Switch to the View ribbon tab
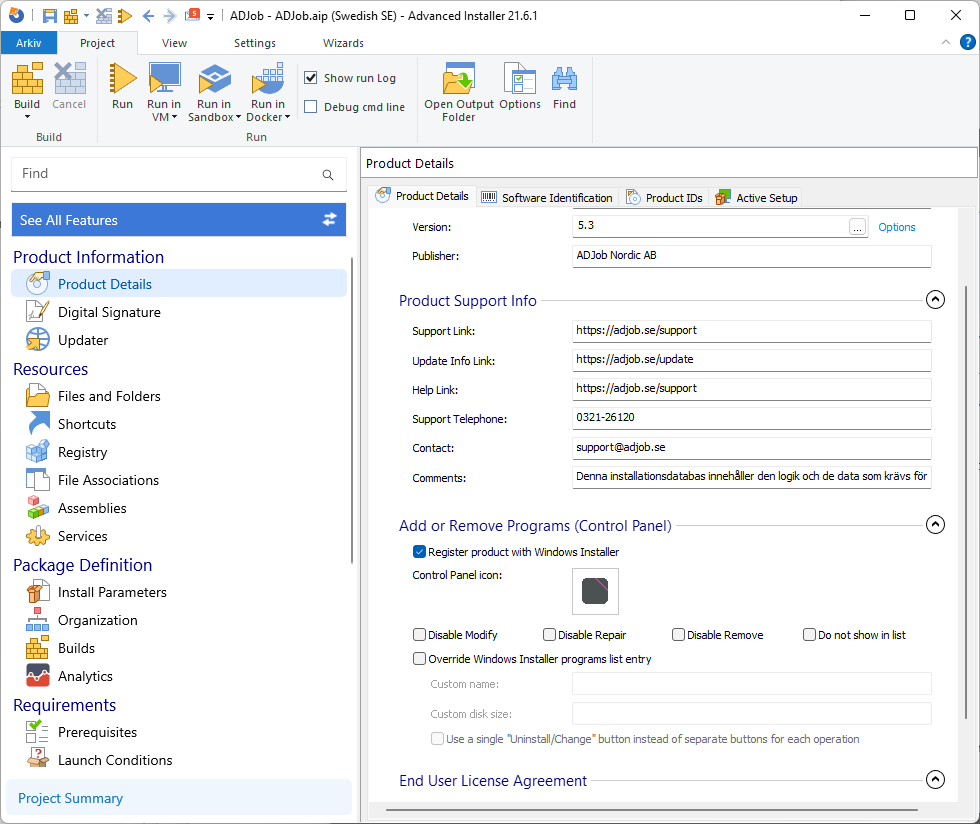Image resolution: width=980 pixels, height=824 pixels. [174, 43]
